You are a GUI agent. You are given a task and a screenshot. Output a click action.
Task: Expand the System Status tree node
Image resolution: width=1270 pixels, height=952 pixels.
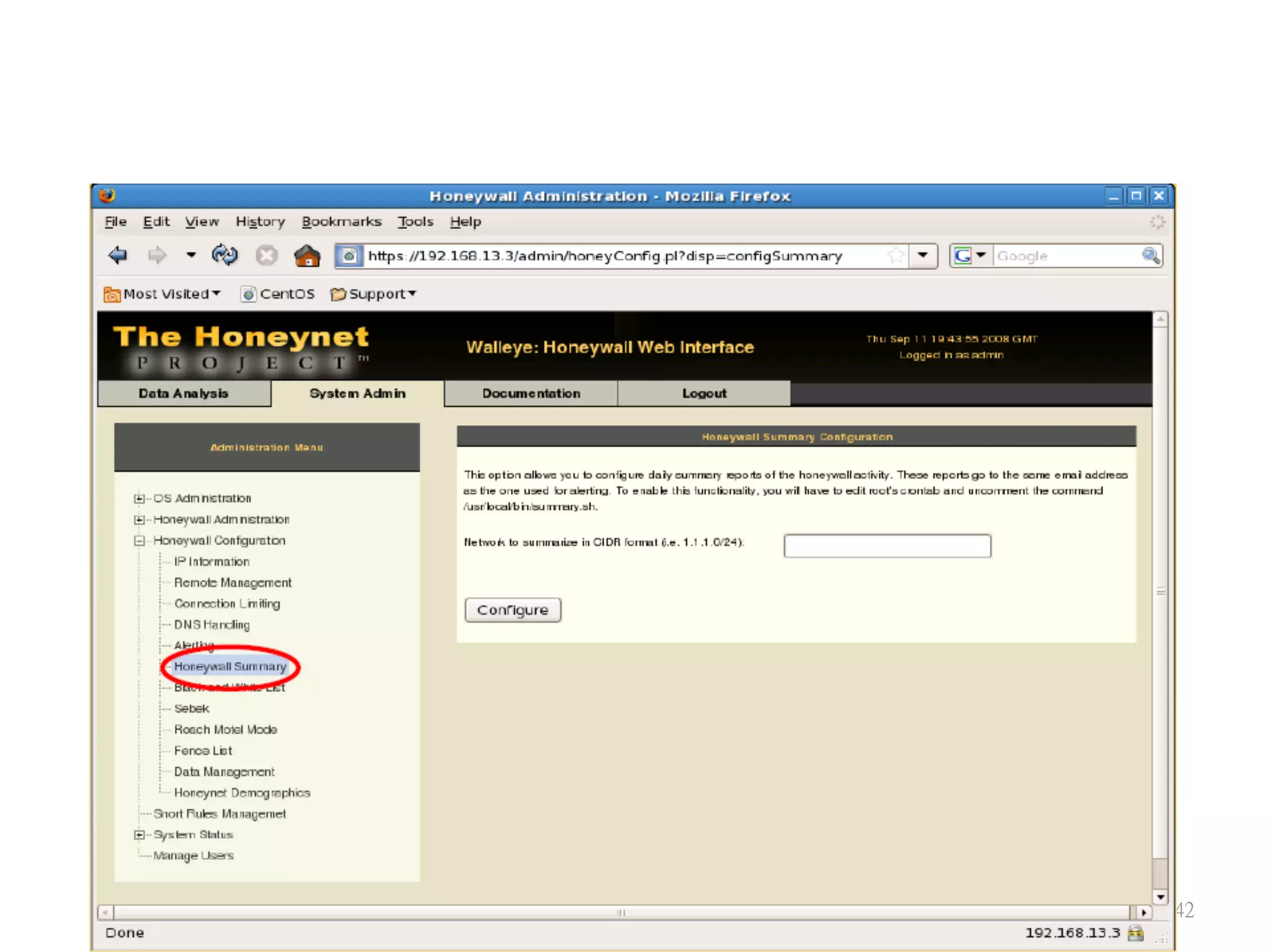[x=140, y=835]
